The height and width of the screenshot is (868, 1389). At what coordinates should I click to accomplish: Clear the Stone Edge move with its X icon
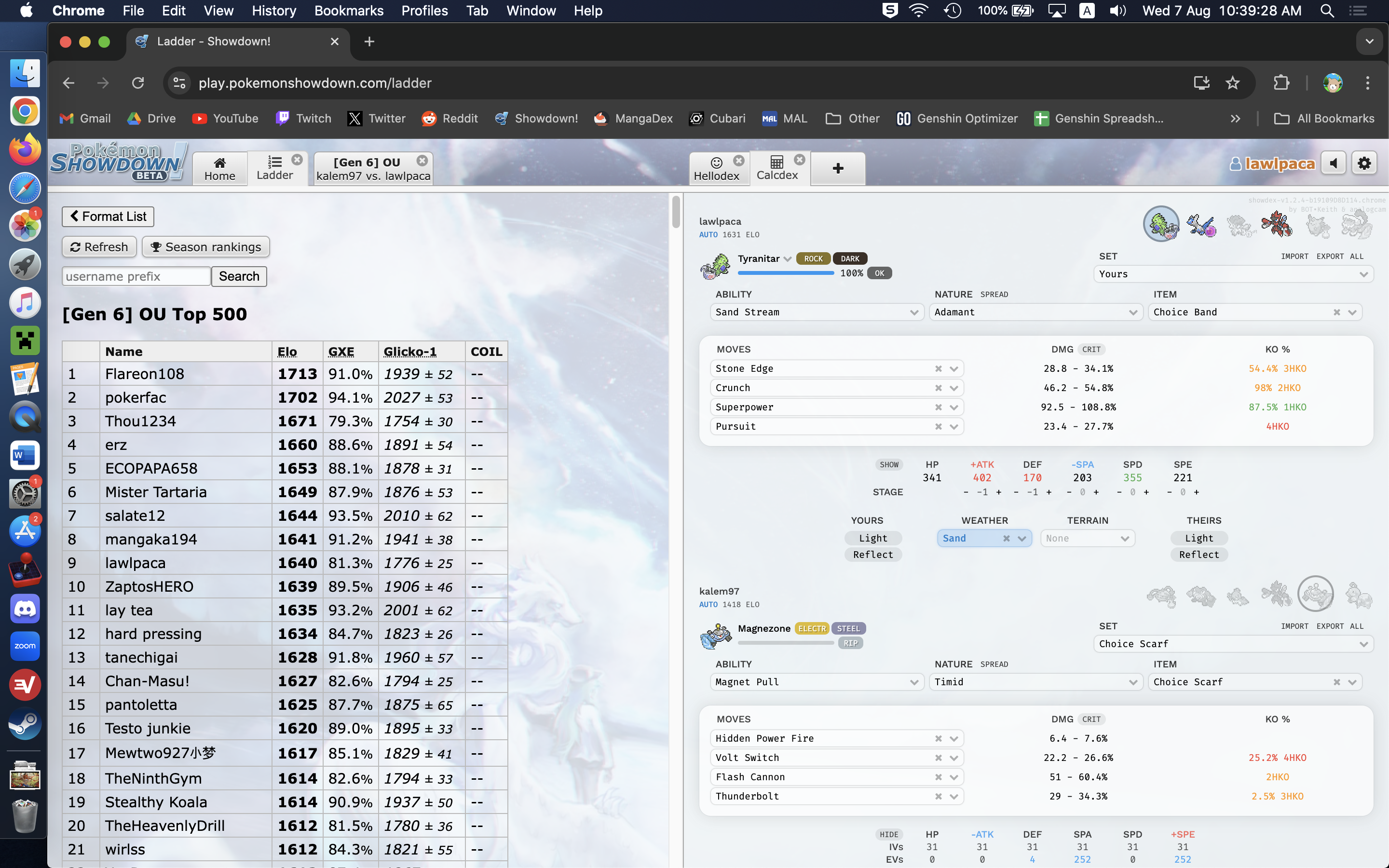point(938,368)
